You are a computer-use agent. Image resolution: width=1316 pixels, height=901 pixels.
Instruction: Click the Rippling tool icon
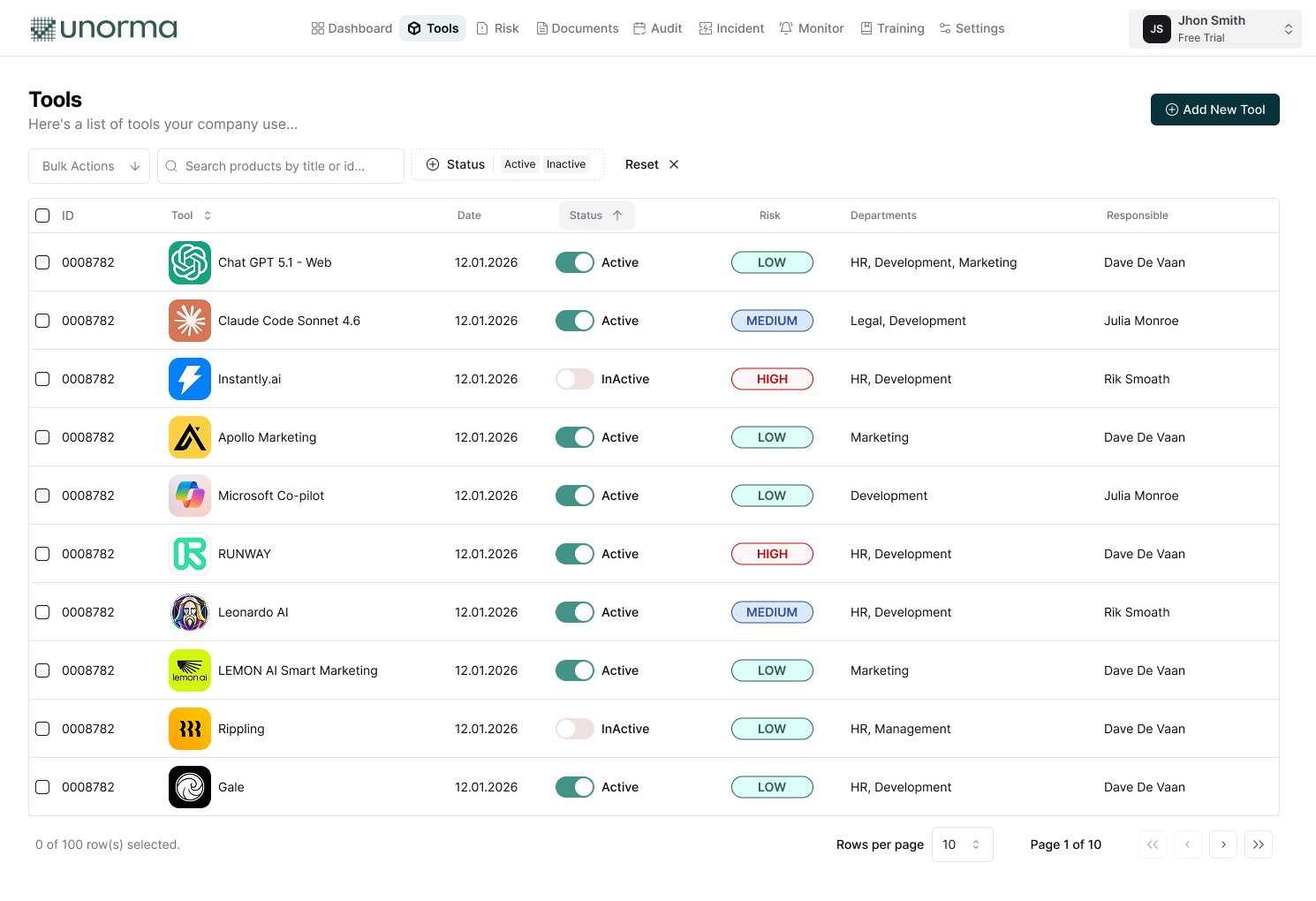190,729
